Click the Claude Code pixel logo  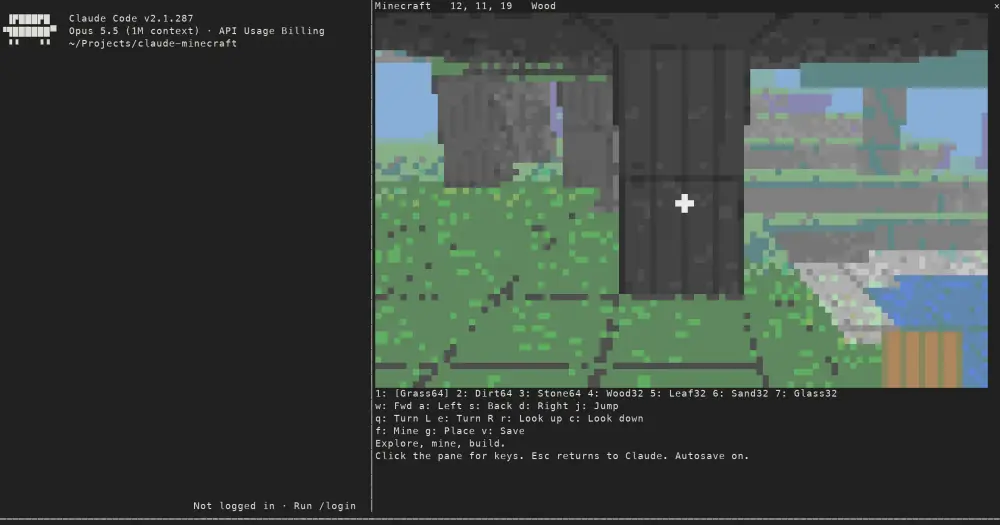(x=30, y=30)
